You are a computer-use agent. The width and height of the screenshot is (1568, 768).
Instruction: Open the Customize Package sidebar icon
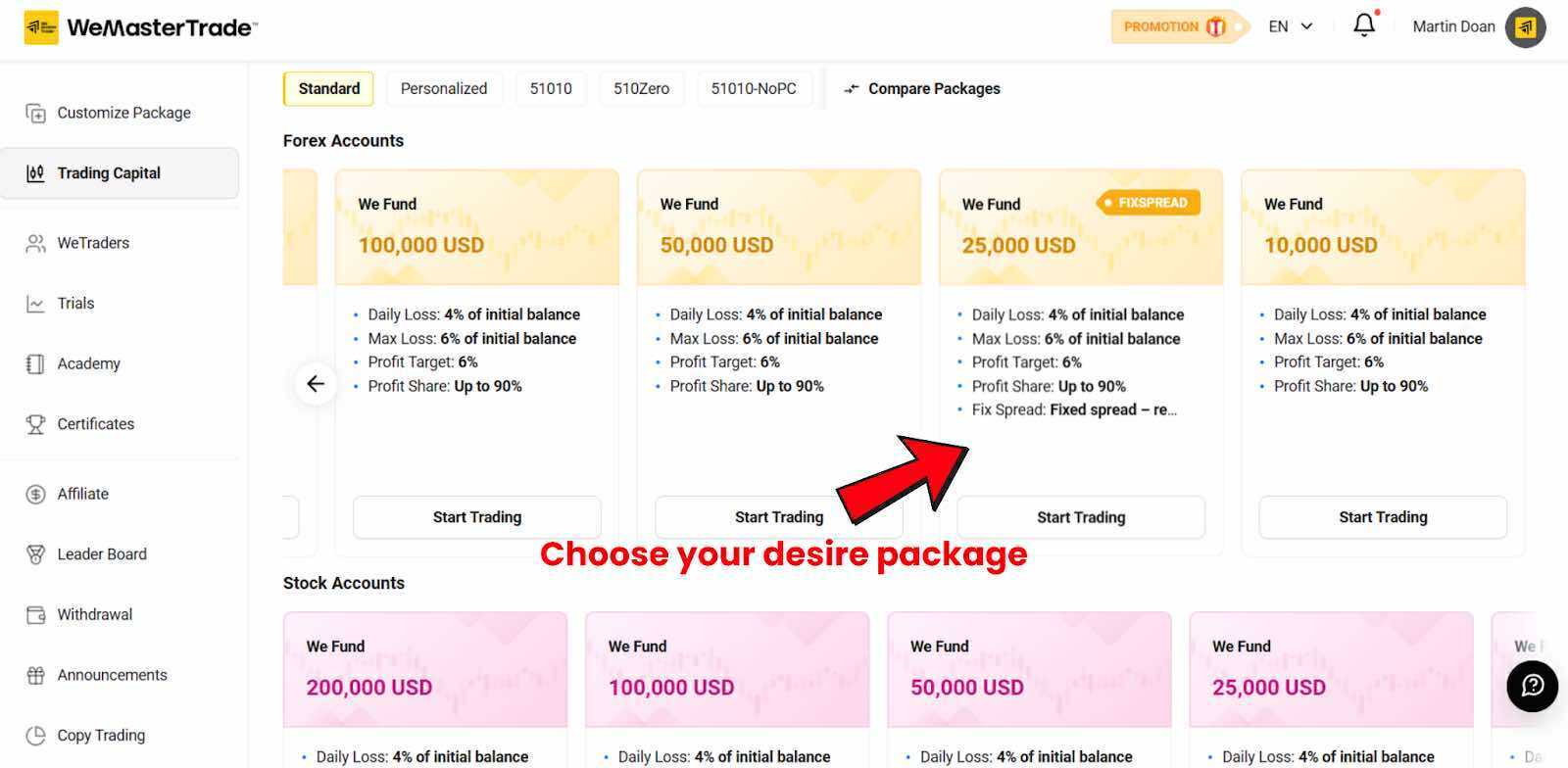tap(35, 112)
